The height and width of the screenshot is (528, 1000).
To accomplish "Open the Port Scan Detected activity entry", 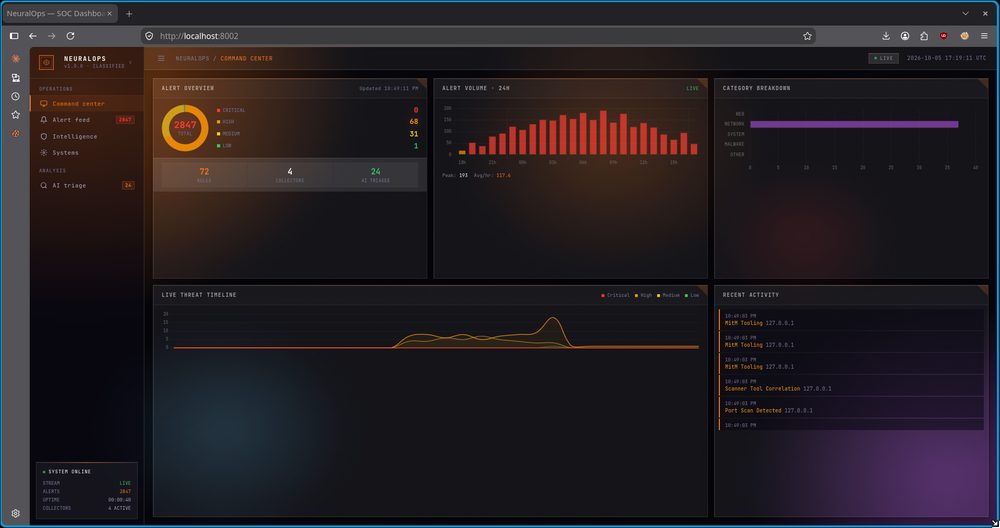I will (x=851, y=407).
